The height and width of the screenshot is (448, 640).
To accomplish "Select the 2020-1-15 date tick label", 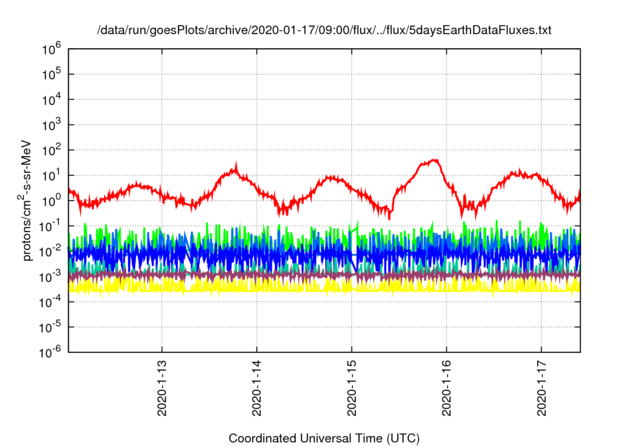I will [x=352, y=388].
